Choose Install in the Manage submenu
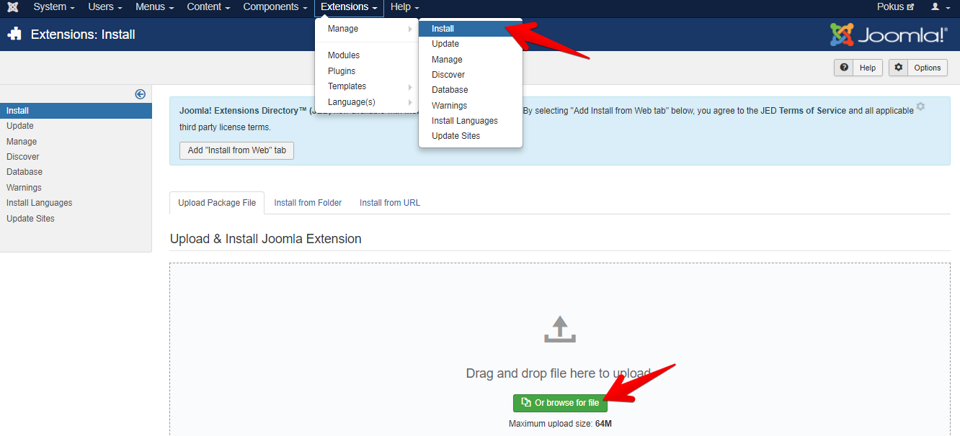The width and height of the screenshot is (960, 436). coord(470,29)
